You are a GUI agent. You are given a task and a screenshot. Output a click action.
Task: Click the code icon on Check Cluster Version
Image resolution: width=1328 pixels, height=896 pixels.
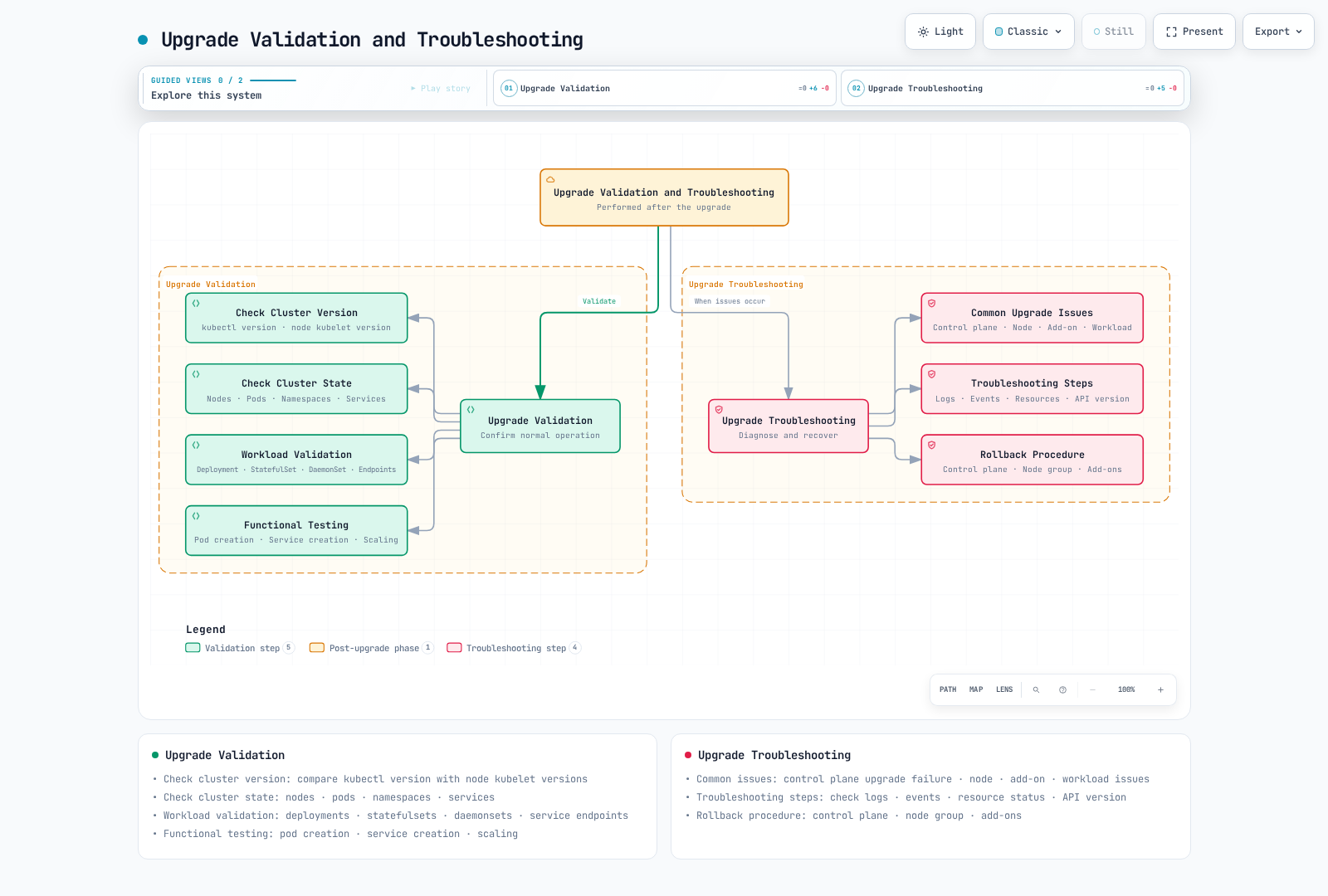click(196, 303)
